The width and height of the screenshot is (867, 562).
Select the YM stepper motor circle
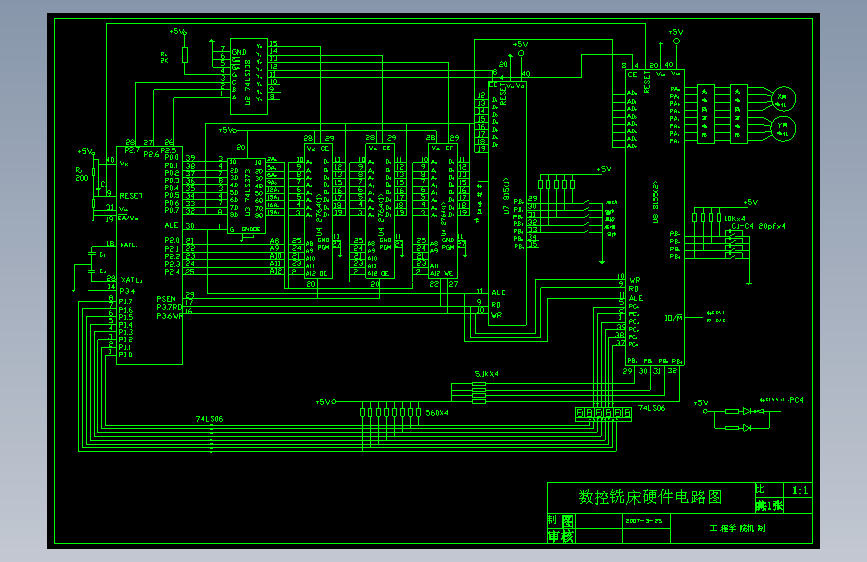783,129
